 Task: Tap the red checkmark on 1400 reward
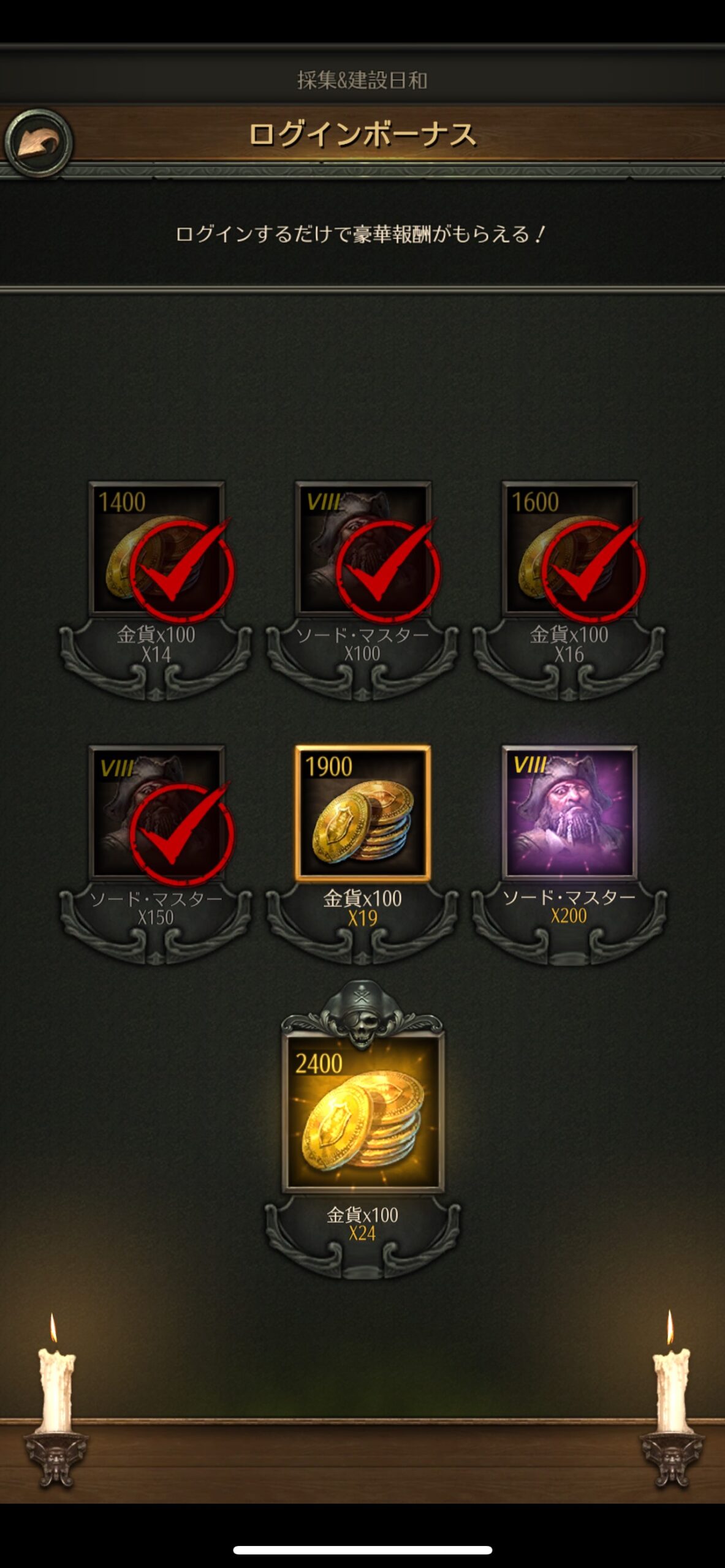point(182,568)
